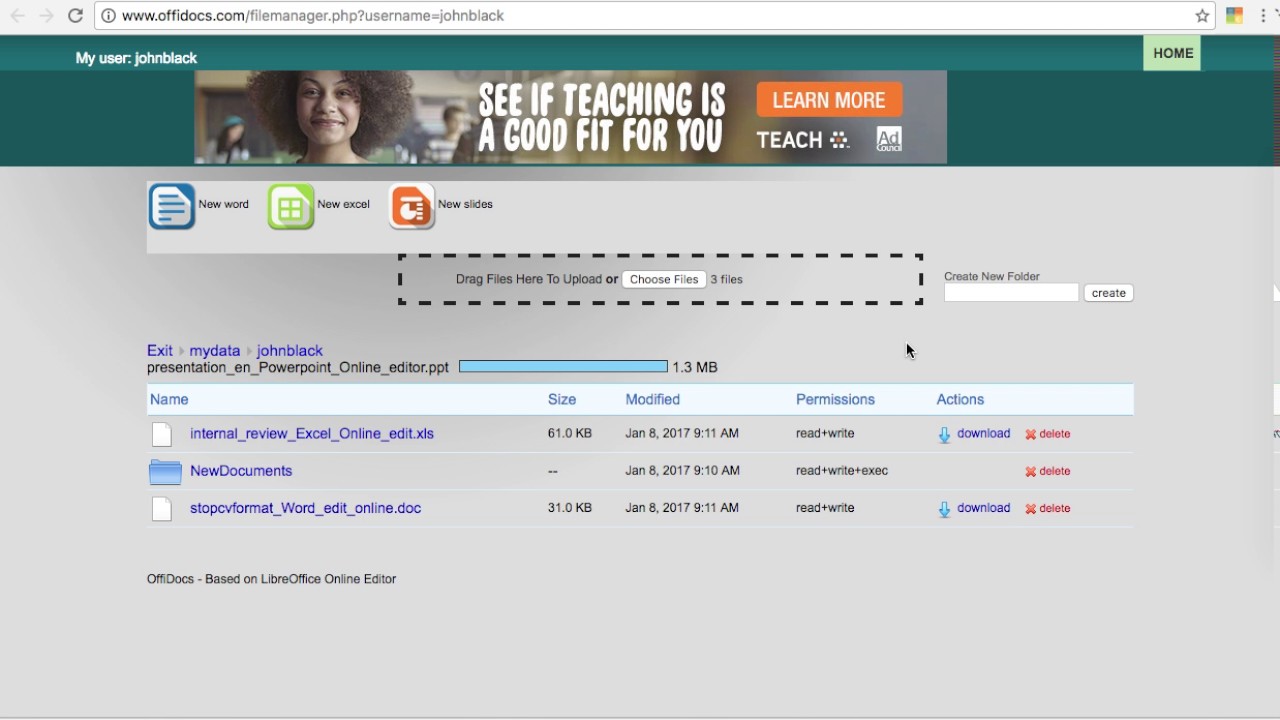Click the browser back arrow

click(18, 16)
